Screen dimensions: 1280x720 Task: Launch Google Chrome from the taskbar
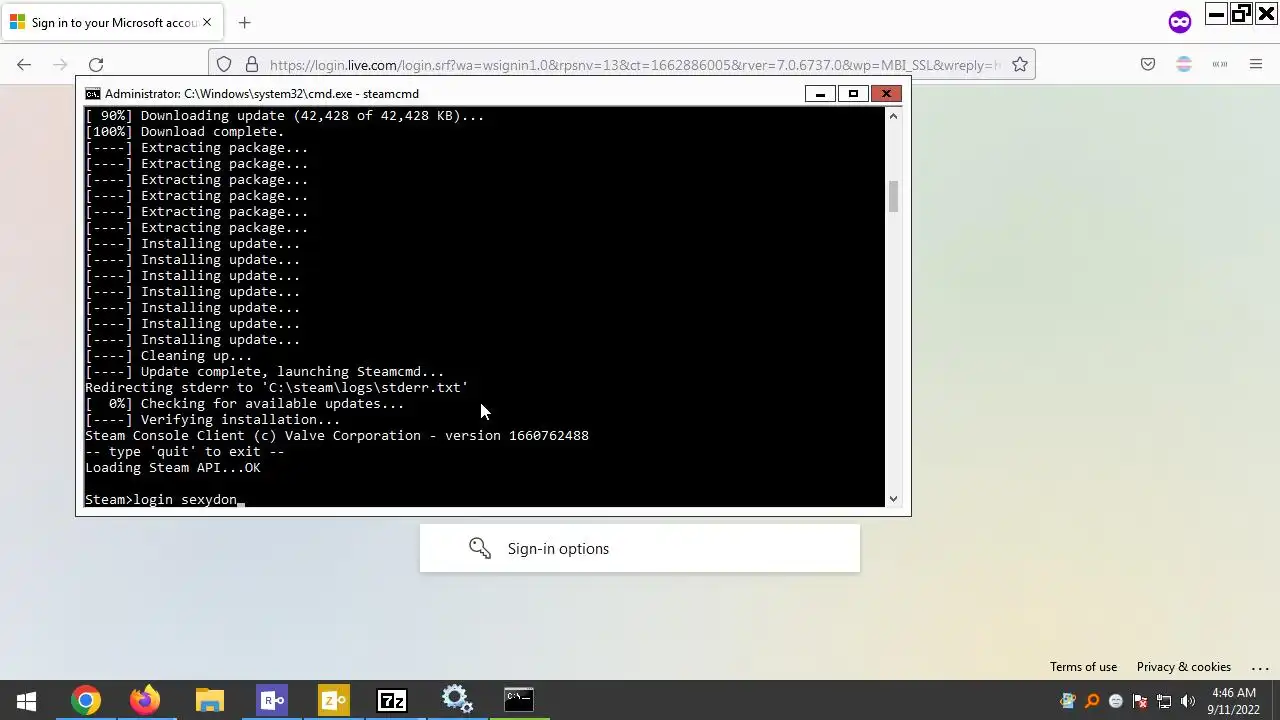pyautogui.click(x=86, y=700)
